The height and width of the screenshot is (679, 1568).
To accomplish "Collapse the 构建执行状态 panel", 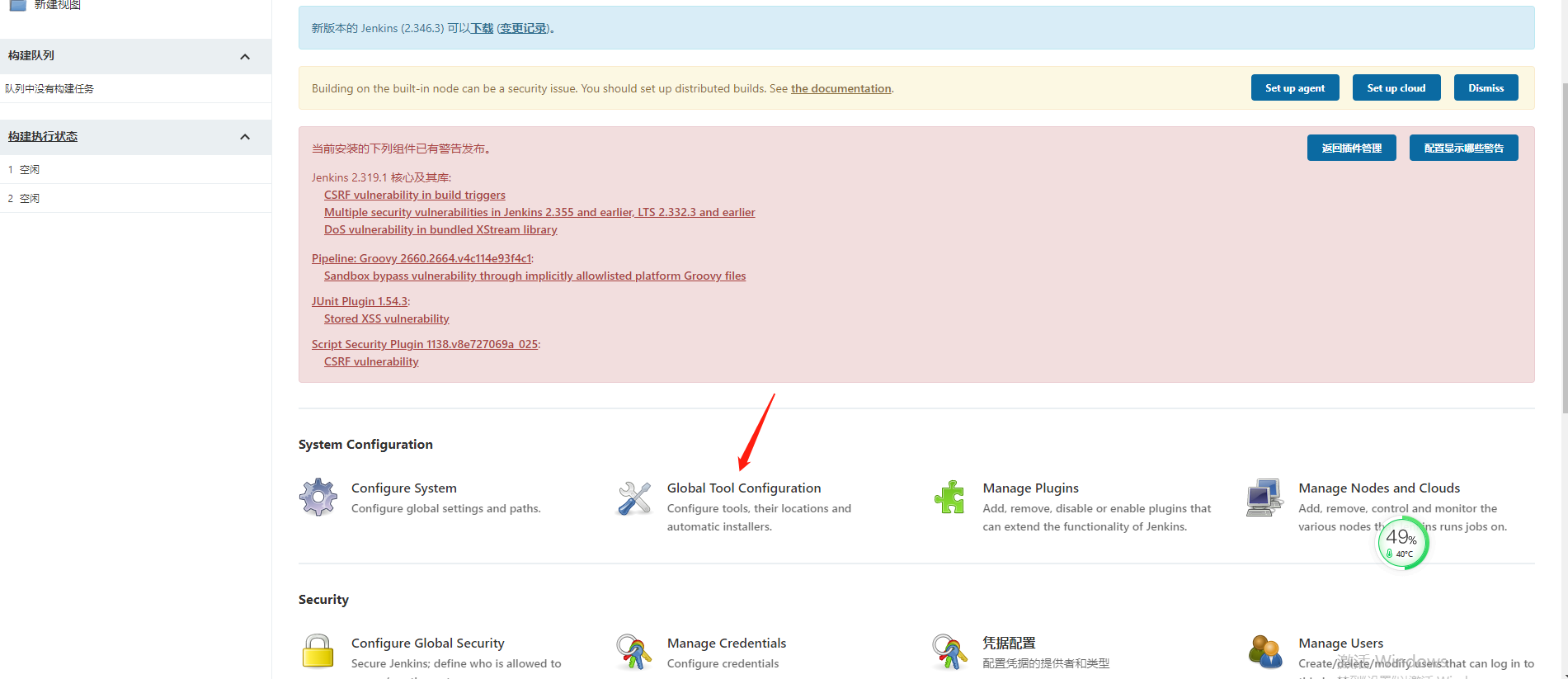I will 245,137.
